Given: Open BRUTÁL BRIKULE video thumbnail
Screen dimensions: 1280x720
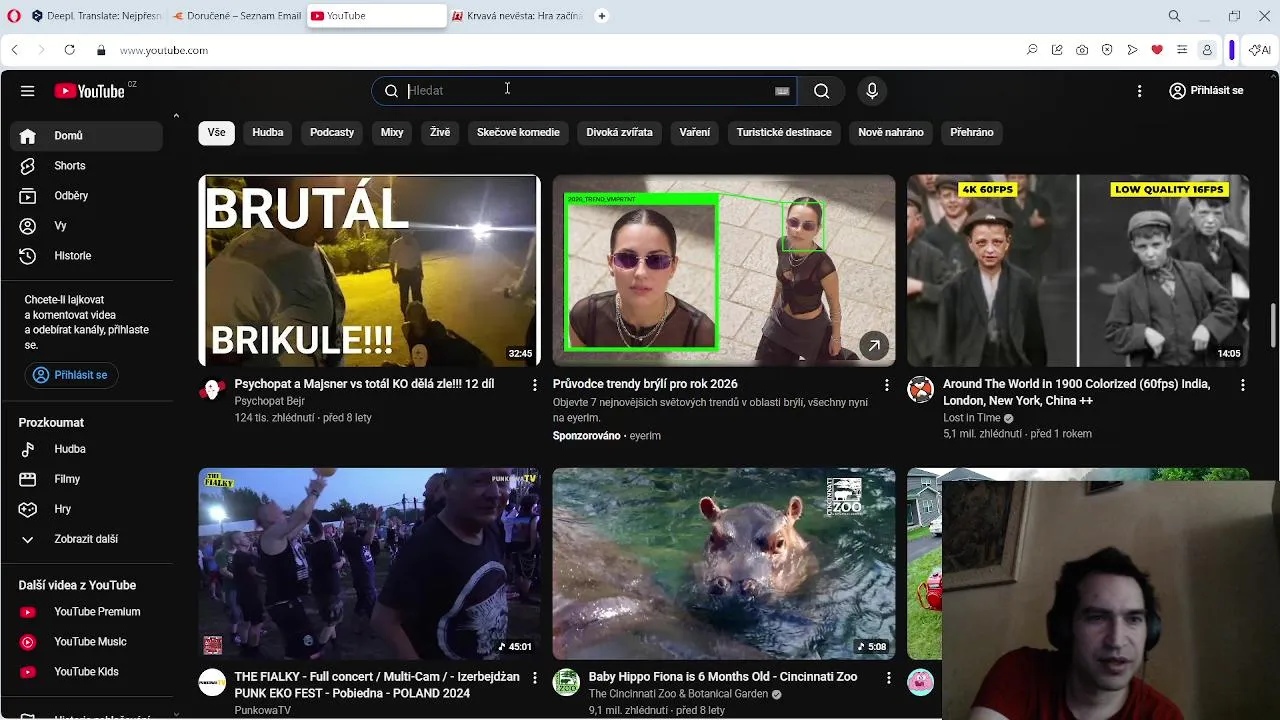Looking at the screenshot, I should (369, 271).
